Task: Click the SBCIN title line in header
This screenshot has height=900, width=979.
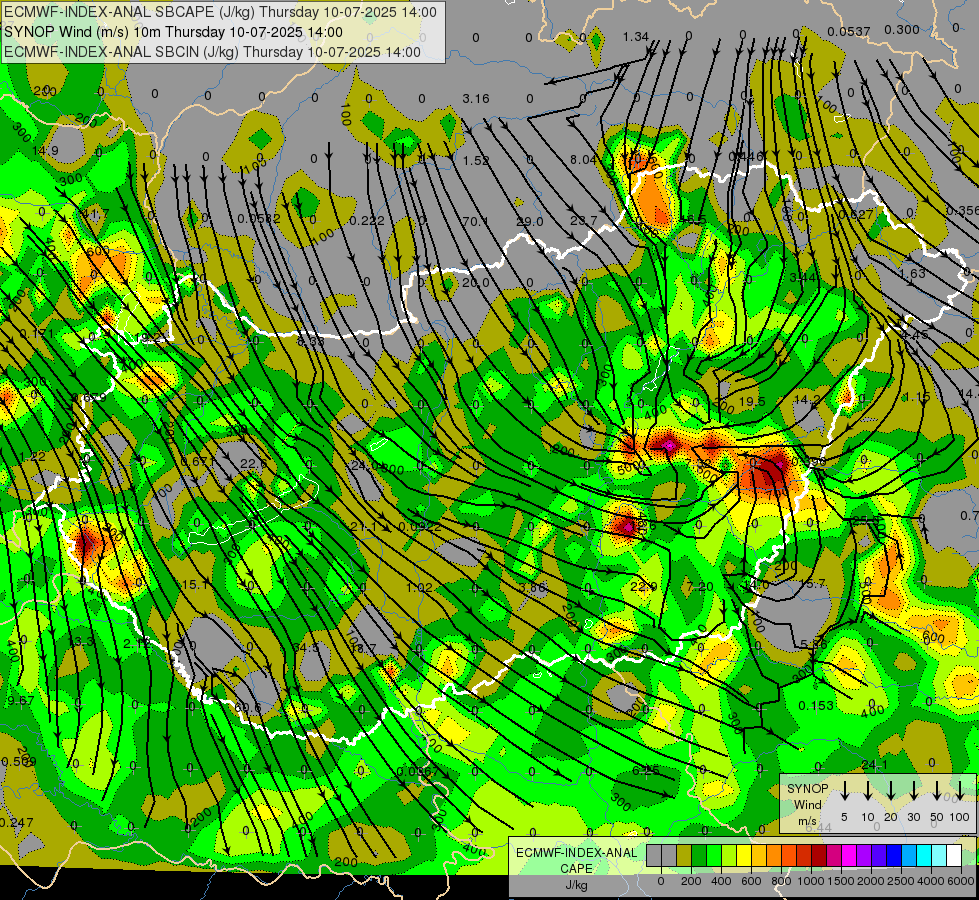Action: point(212,52)
